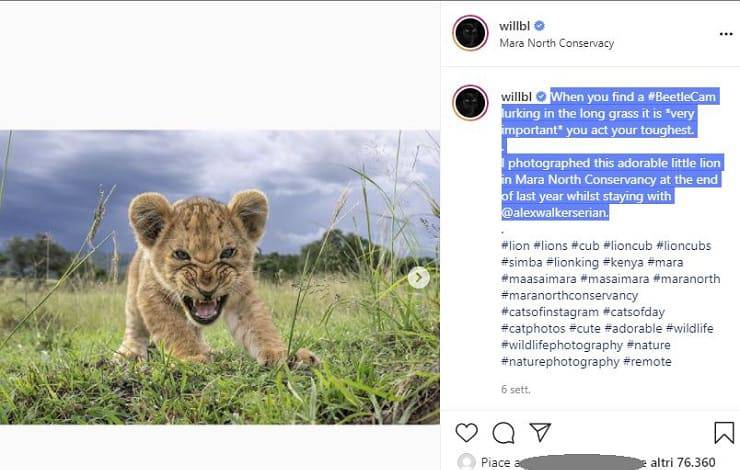The height and width of the screenshot is (470, 740).
Task: Open the @alexwalkerserian mention
Action: click(554, 213)
